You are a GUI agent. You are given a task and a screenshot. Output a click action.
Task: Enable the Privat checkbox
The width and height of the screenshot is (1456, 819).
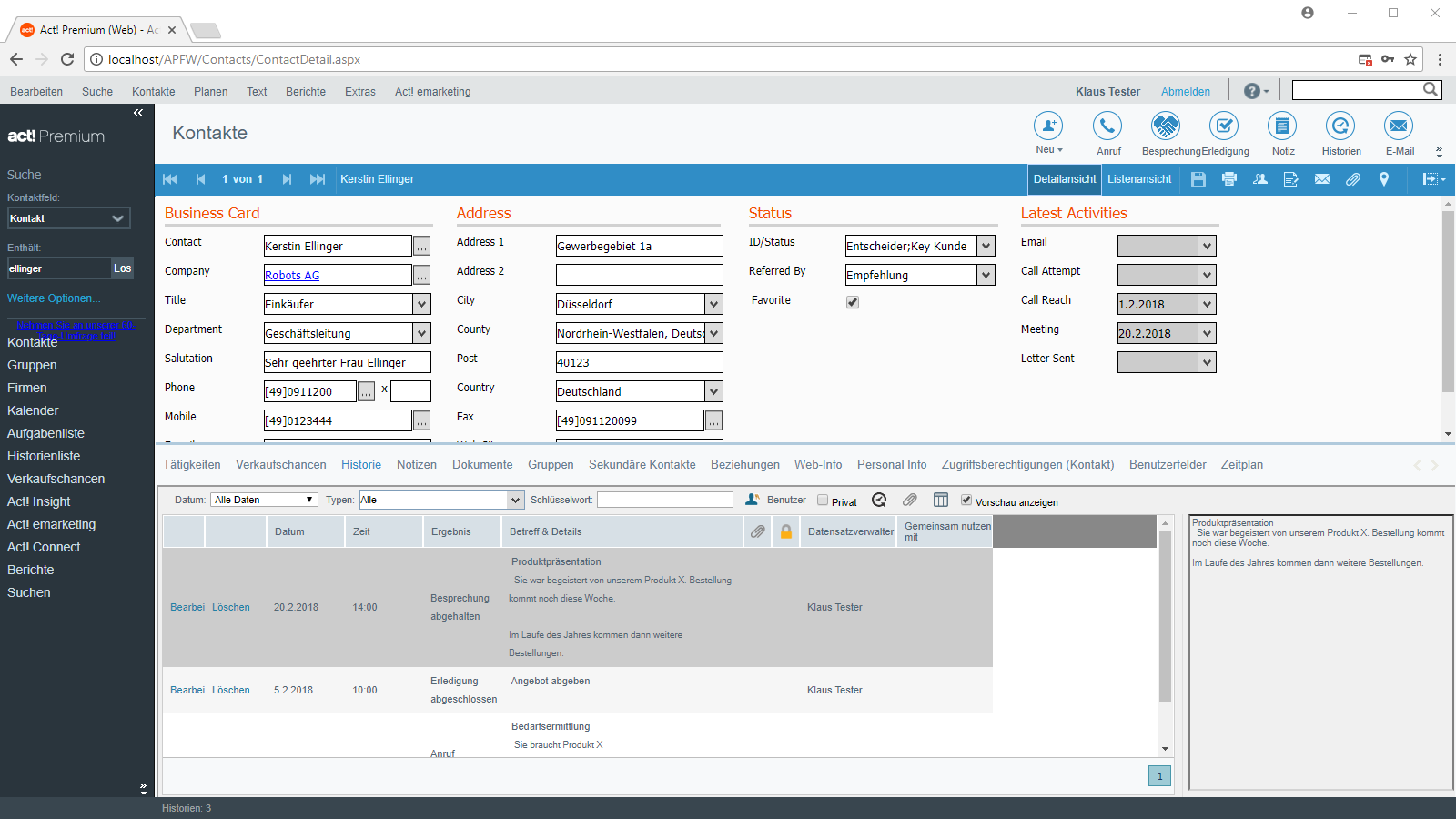(x=823, y=500)
